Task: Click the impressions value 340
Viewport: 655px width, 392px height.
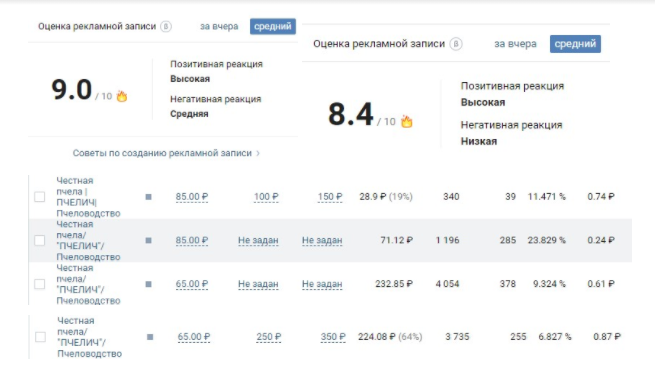Action: click(451, 197)
